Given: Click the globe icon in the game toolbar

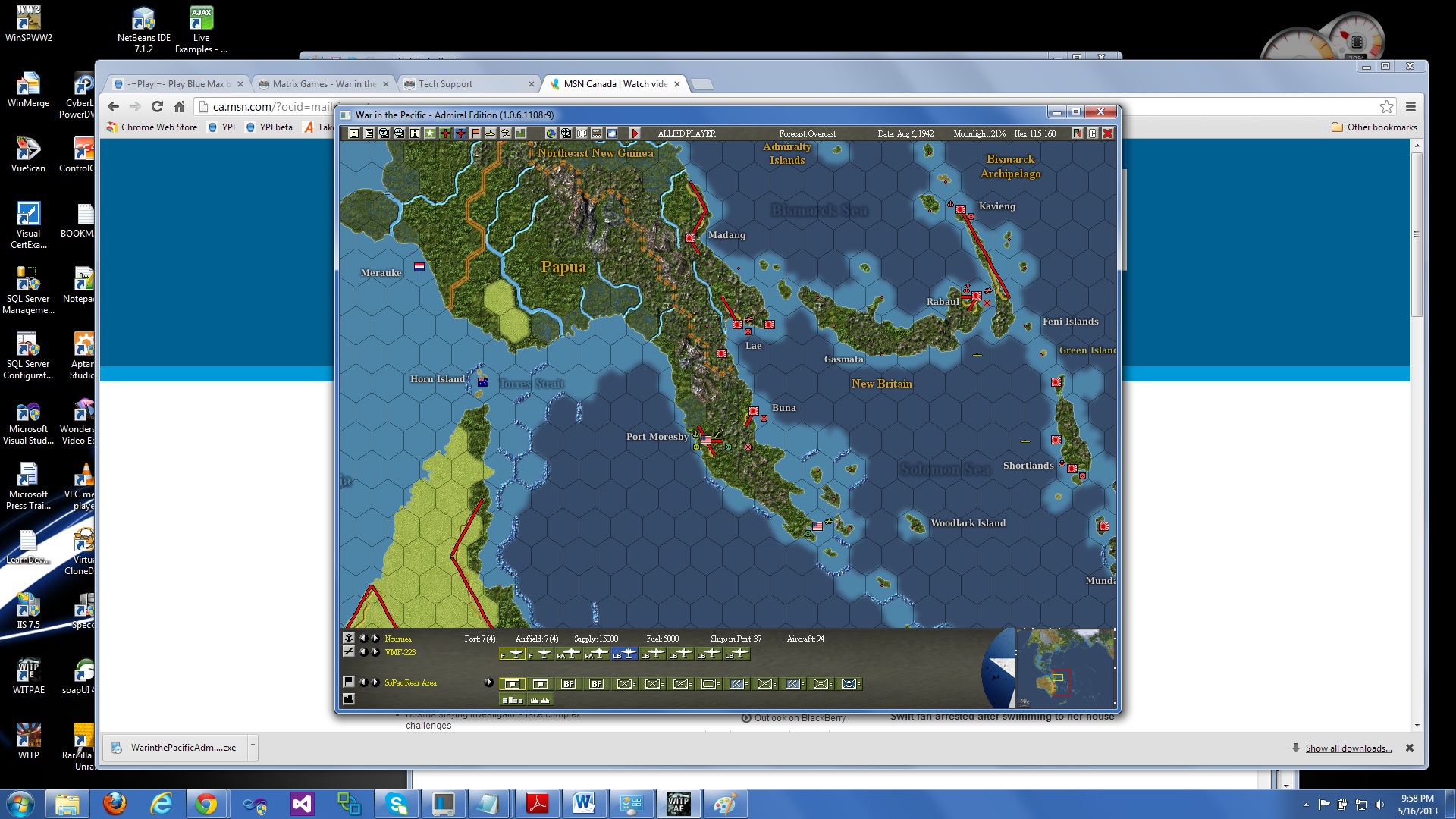Looking at the screenshot, I should pyautogui.click(x=551, y=133).
